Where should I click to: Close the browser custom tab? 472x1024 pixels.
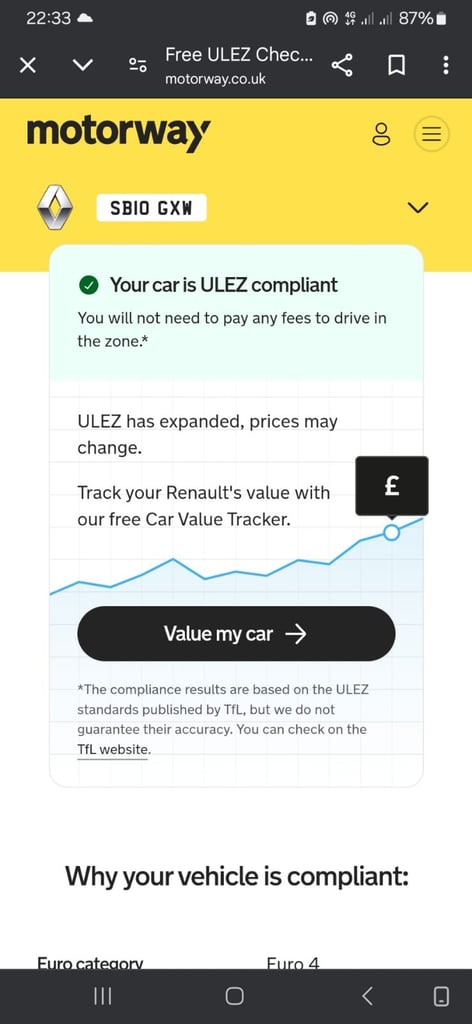[27, 65]
